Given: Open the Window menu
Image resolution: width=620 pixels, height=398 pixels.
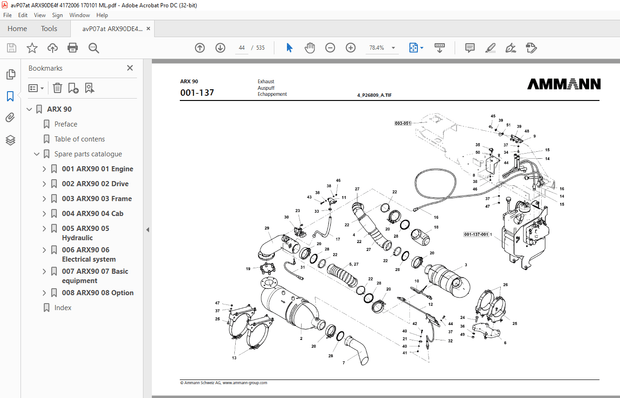Looking at the screenshot, I should click(79, 15).
